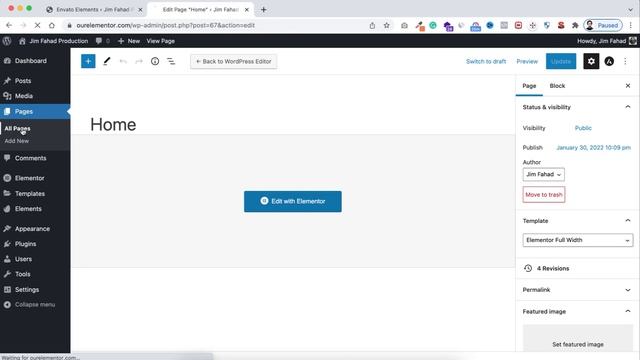
Task: Open the New content admin bar menu
Action: point(129,41)
